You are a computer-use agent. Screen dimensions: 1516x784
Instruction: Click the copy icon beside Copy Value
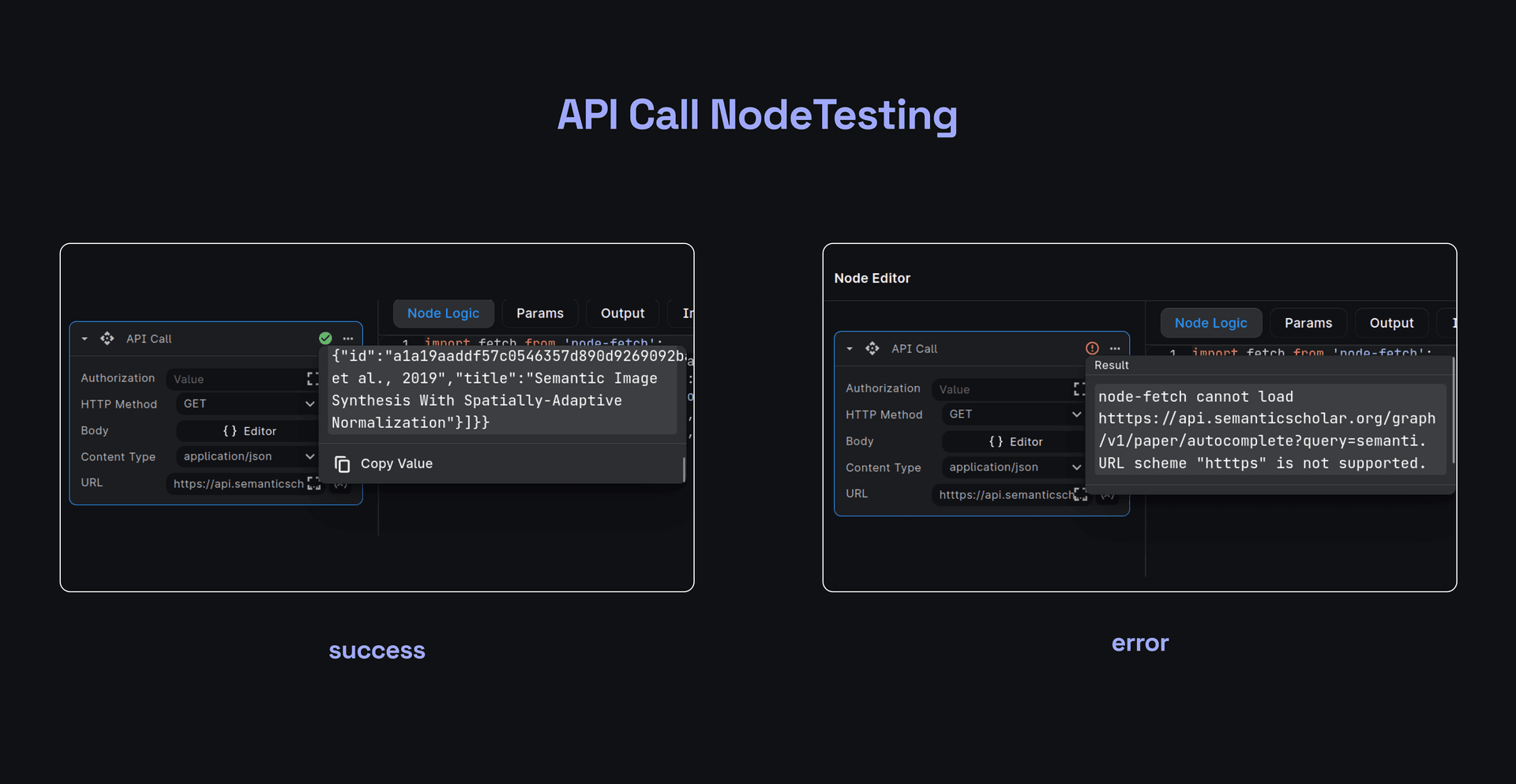(343, 463)
